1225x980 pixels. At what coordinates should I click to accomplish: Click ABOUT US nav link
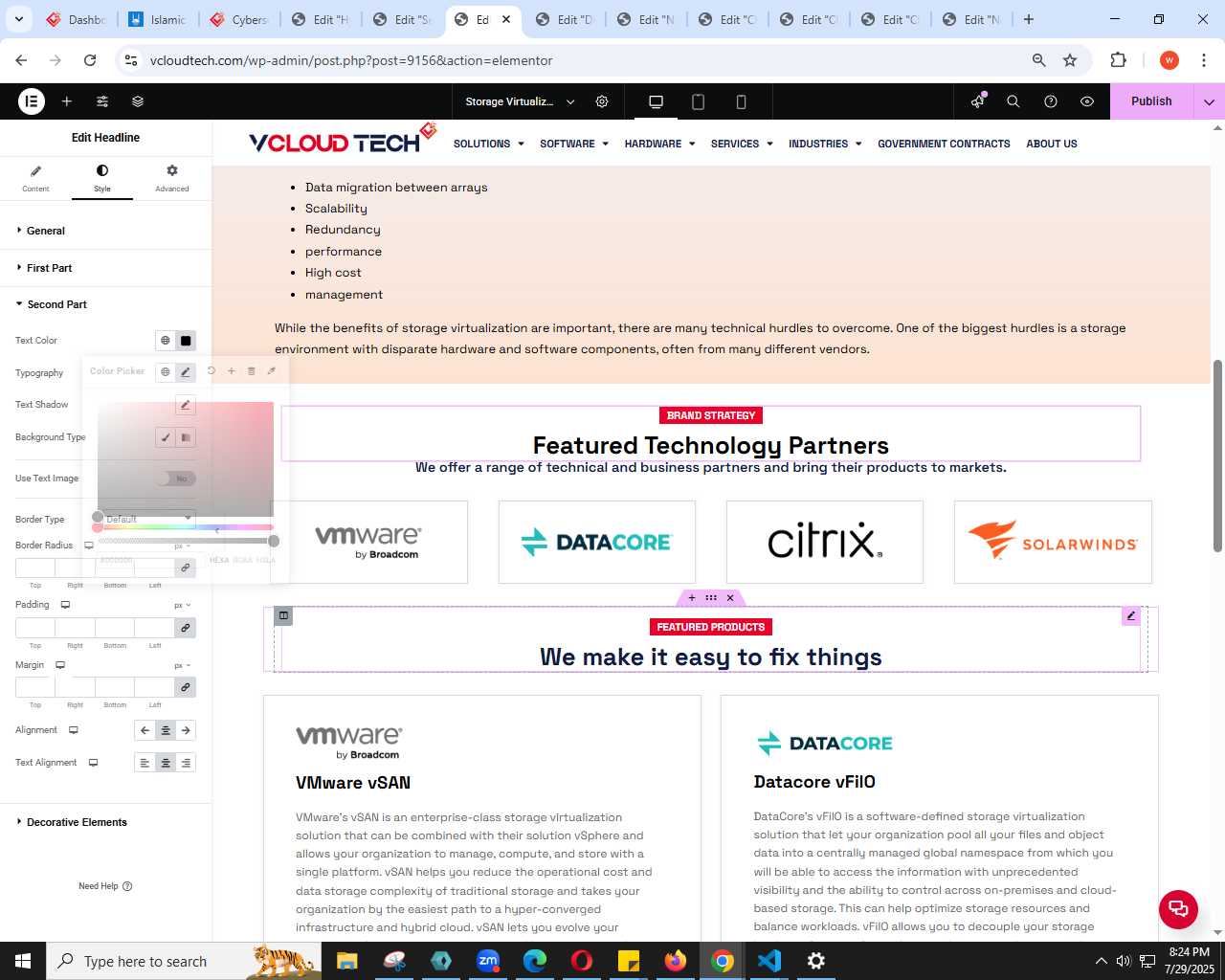(1052, 144)
